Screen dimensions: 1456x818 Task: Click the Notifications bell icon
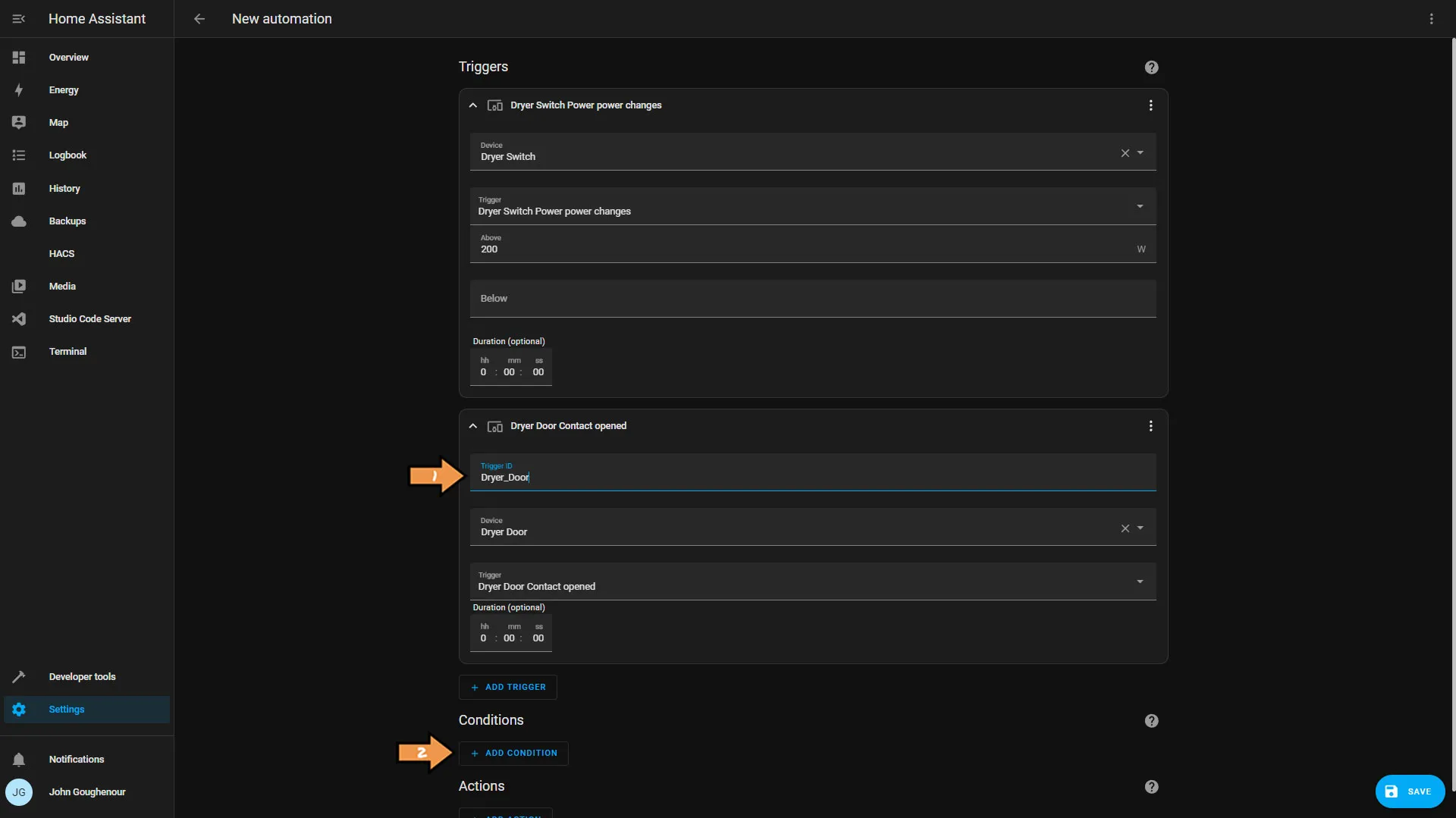tap(19, 760)
